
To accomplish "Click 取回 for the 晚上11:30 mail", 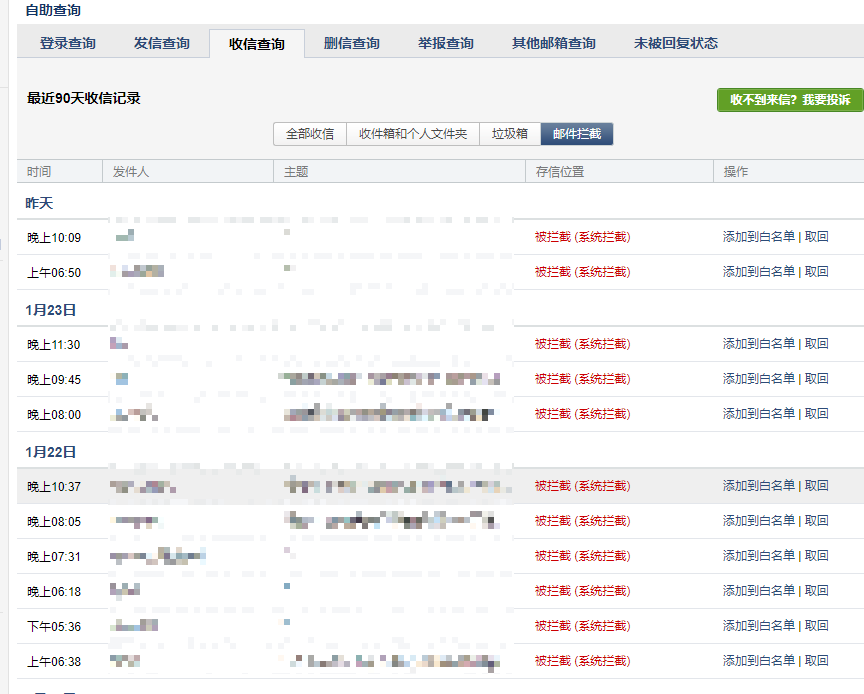I will (x=817, y=344).
